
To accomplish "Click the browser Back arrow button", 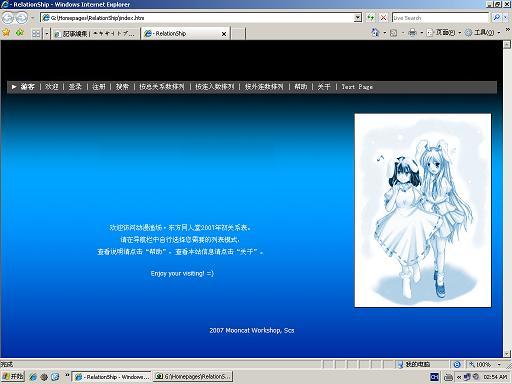I will (x=8, y=17).
